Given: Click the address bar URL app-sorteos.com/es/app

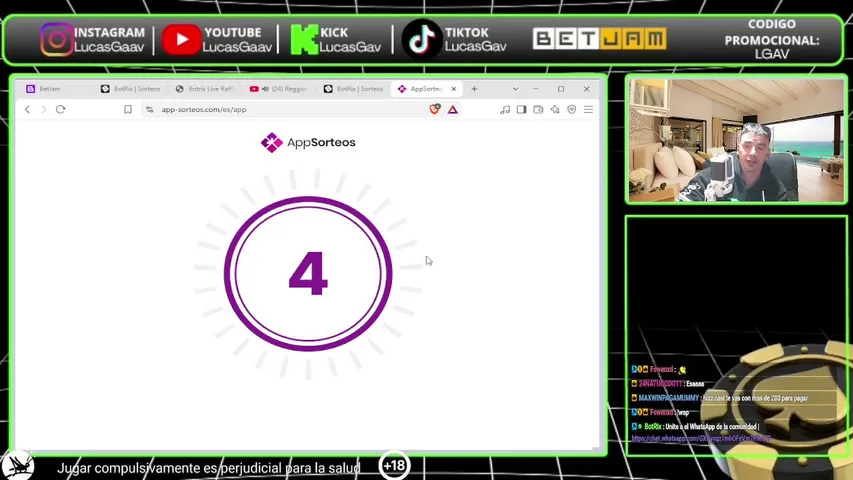Looking at the screenshot, I should tap(204, 109).
